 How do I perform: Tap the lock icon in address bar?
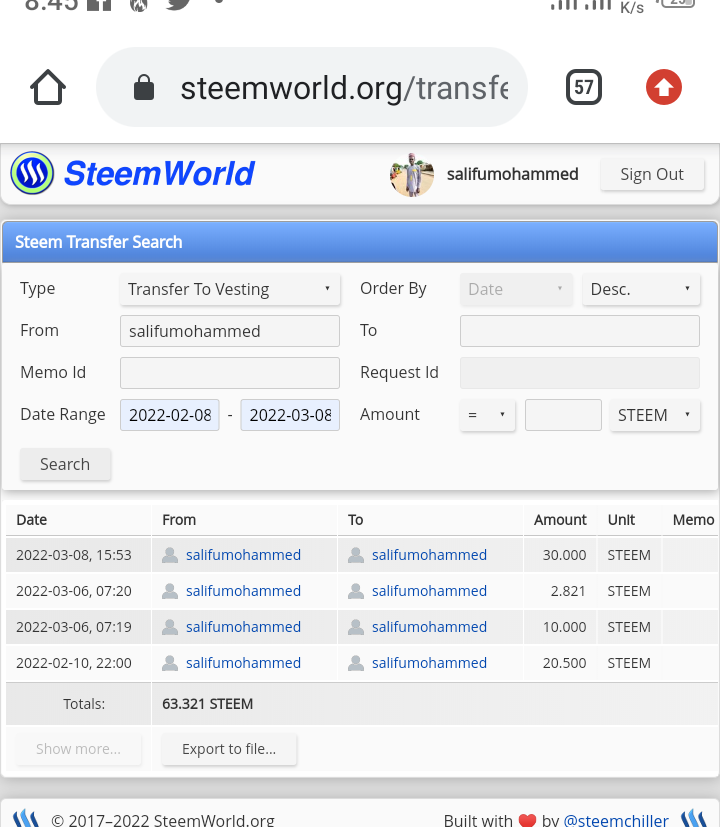143,88
